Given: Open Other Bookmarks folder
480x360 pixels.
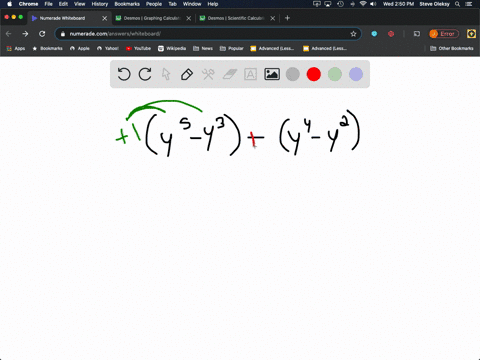Looking at the screenshot, I should click(x=452, y=48).
